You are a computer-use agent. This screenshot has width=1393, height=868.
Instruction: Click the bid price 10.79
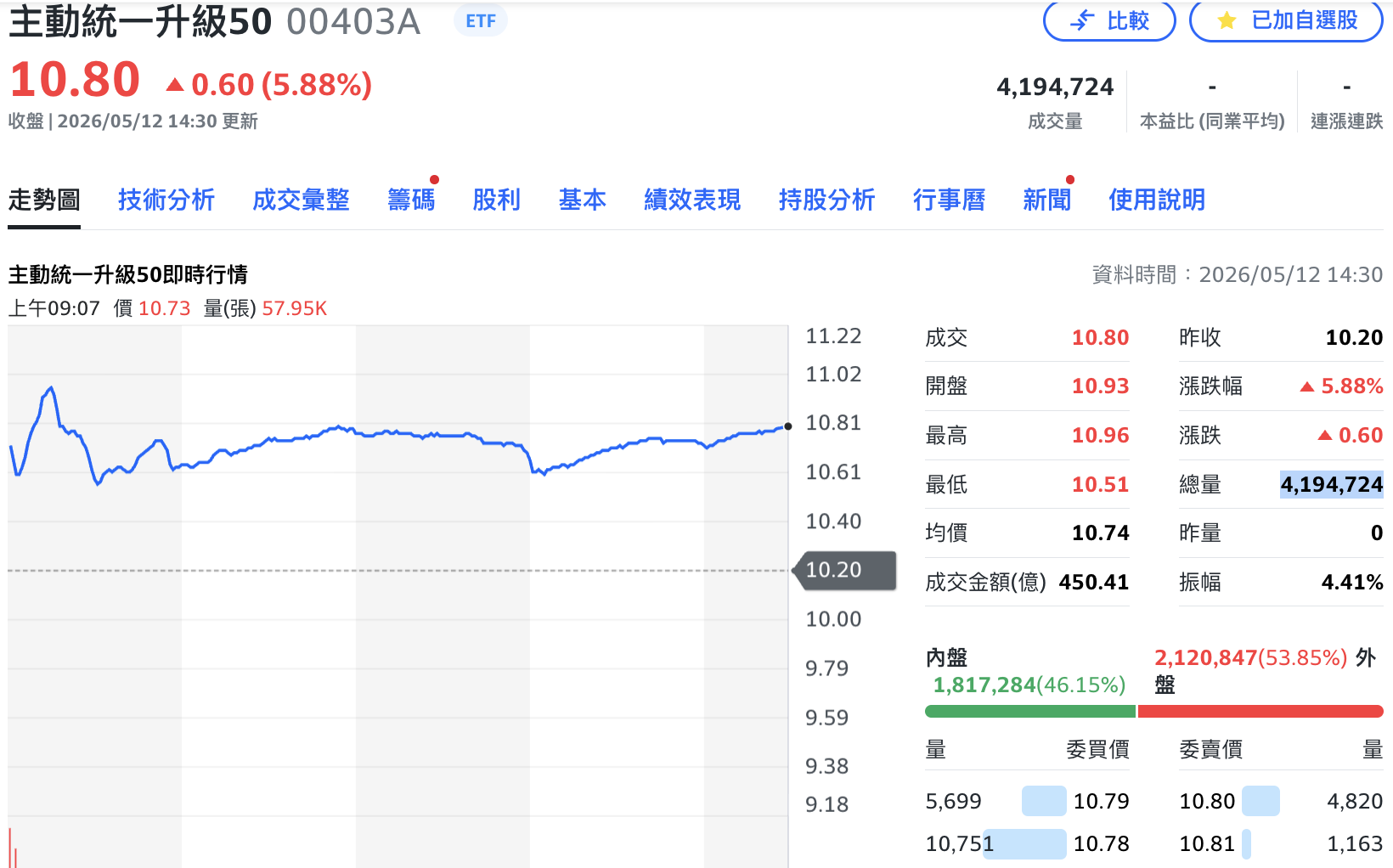pos(1102,802)
